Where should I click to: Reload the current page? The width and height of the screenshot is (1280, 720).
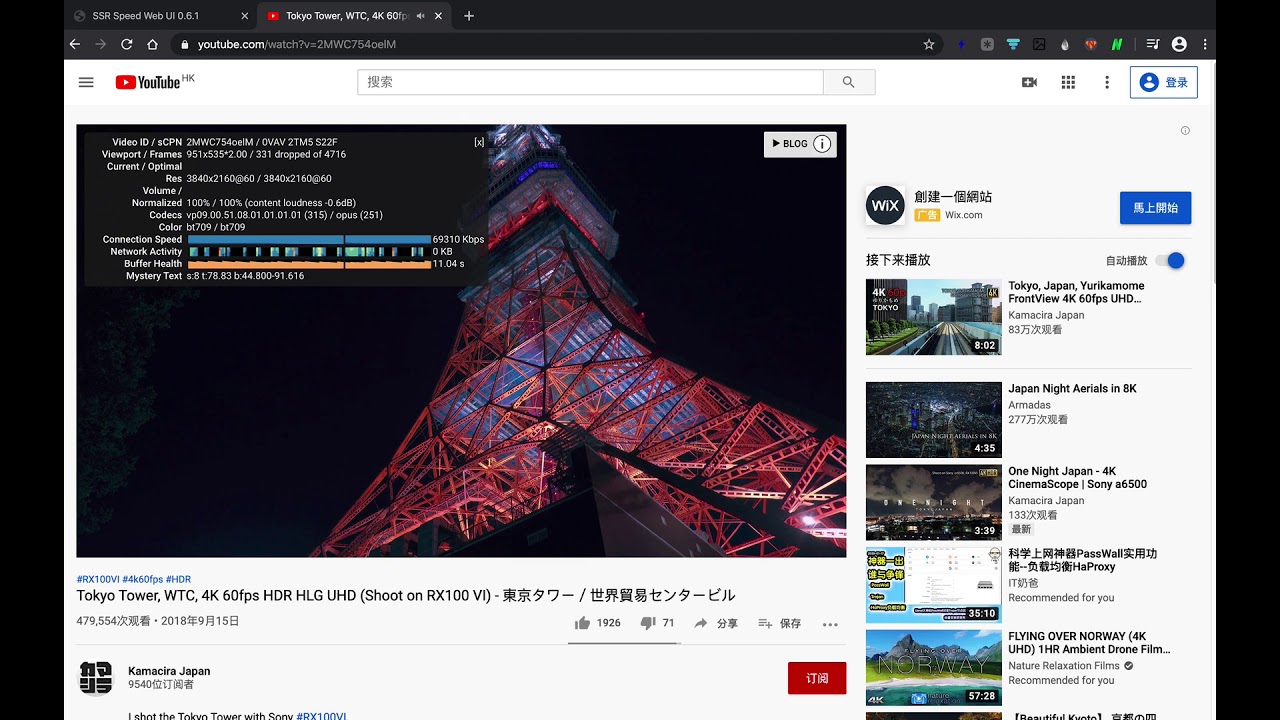coord(126,44)
